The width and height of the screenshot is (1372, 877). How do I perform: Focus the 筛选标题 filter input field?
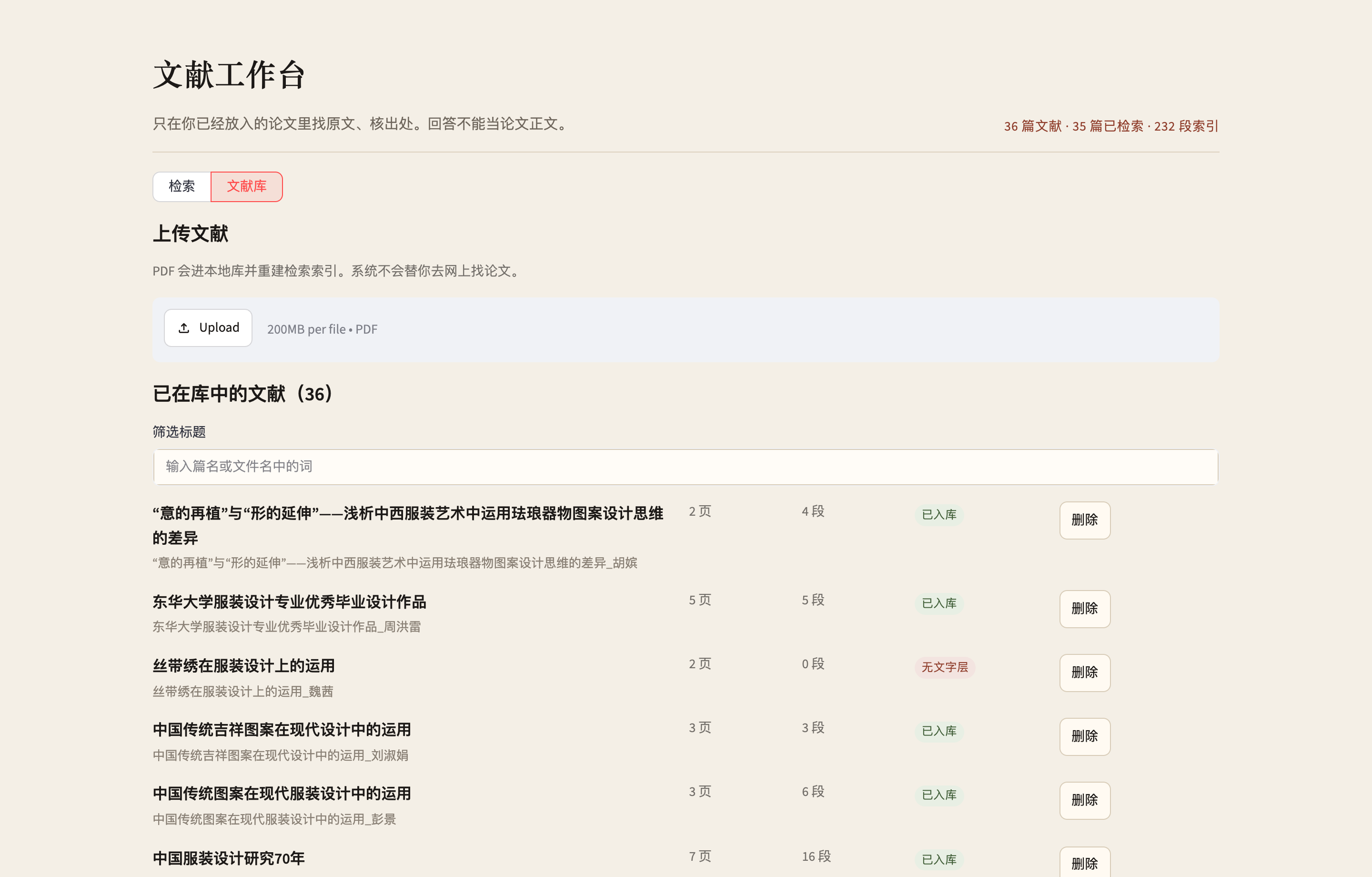[x=686, y=467]
